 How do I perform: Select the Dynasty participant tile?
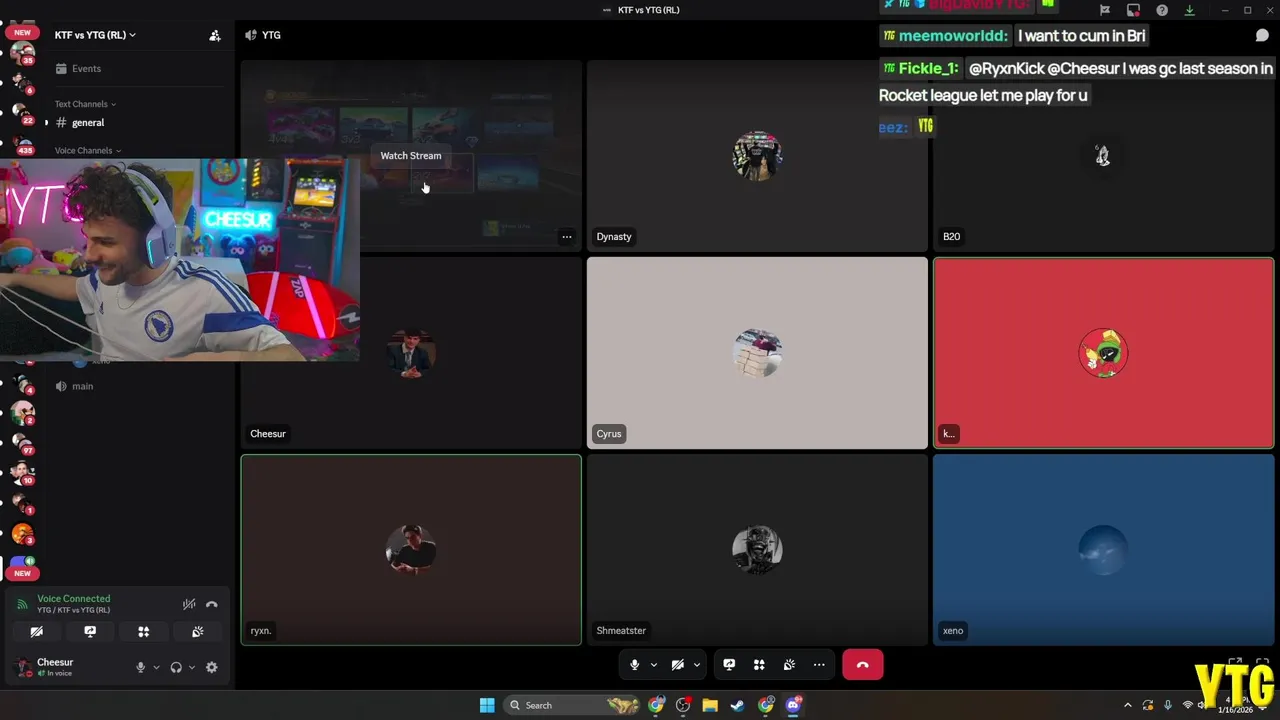(x=757, y=154)
